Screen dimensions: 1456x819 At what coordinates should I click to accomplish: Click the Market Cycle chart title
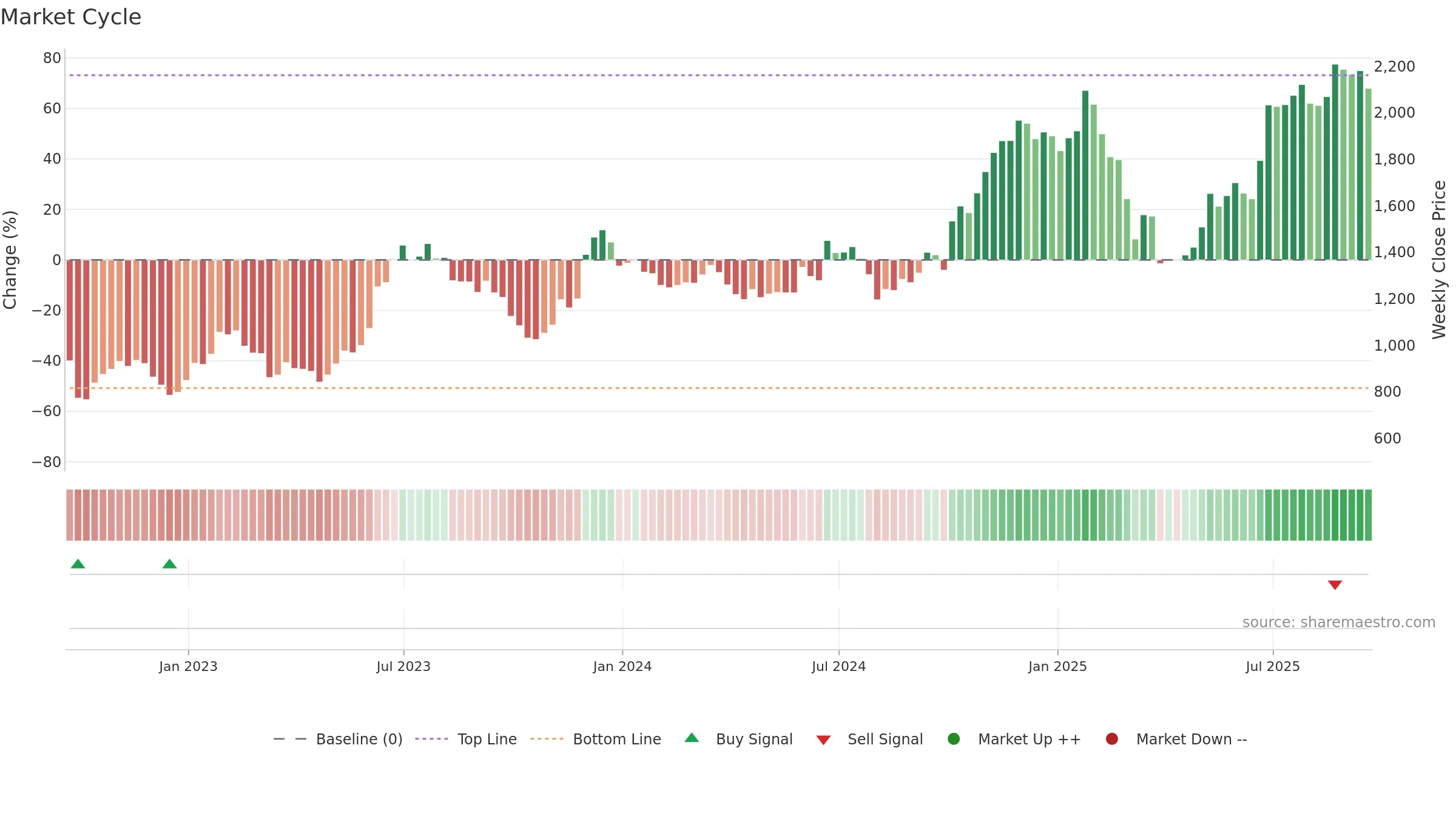point(71,17)
